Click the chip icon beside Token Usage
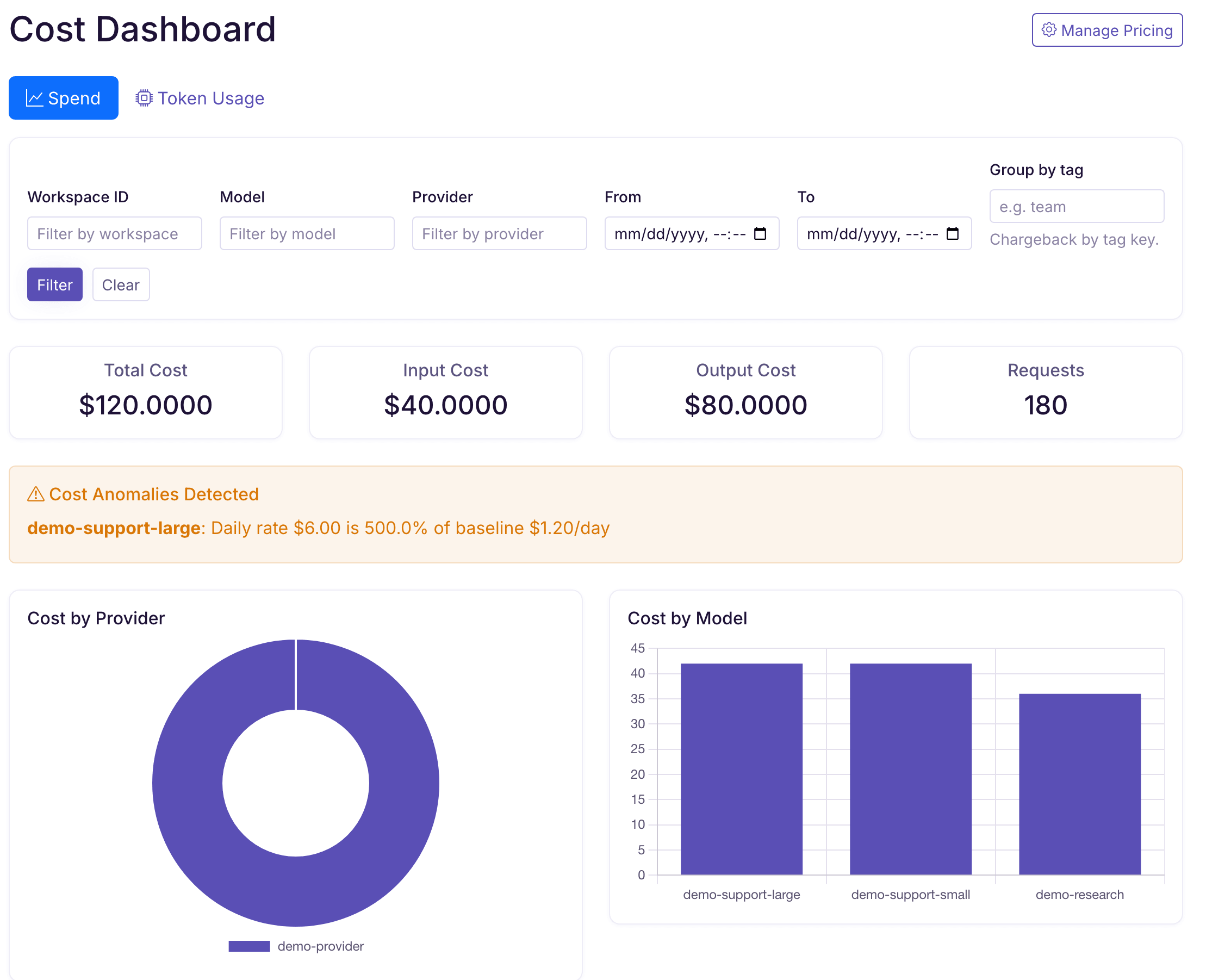 (144, 98)
